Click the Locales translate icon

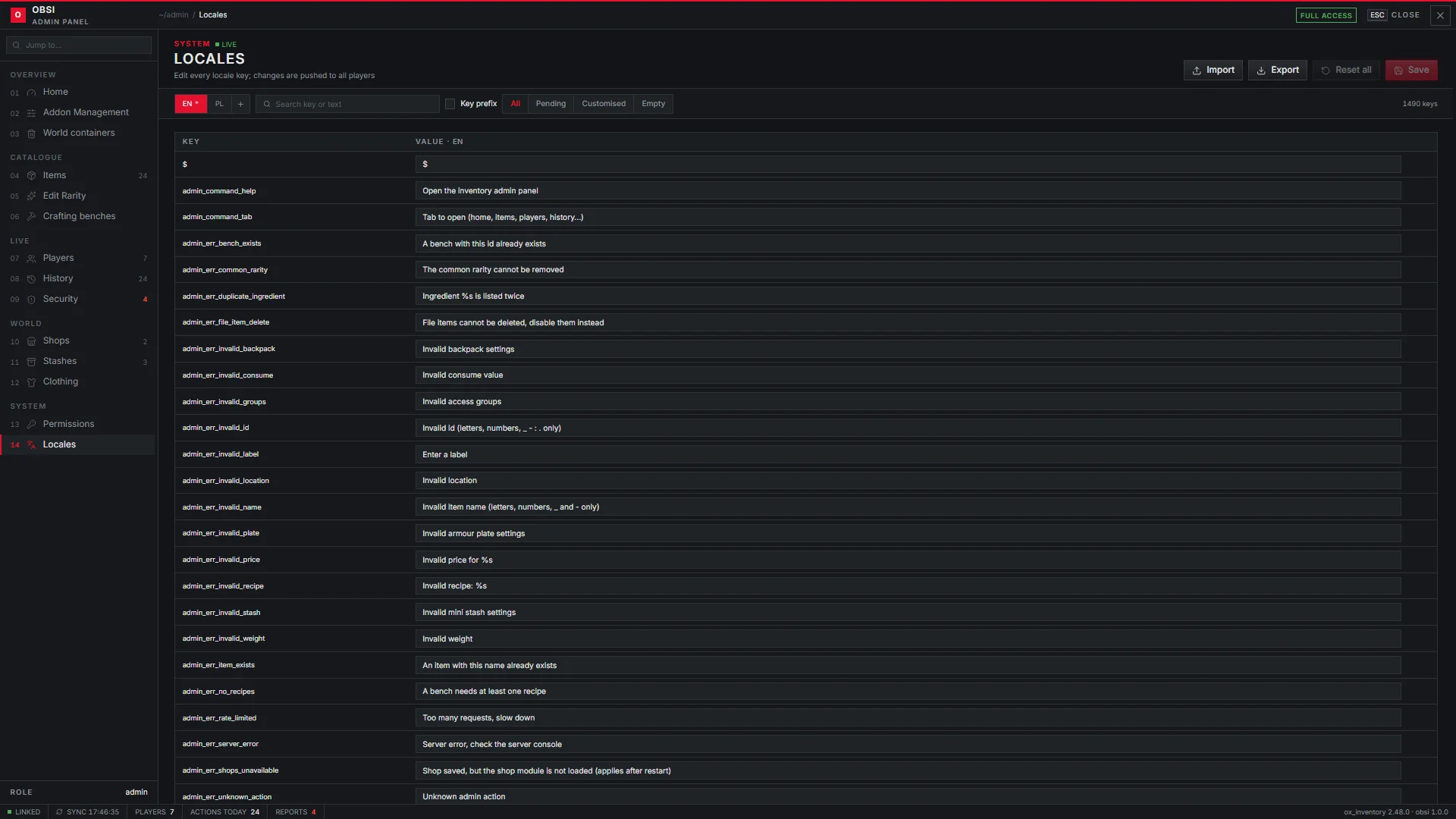[32, 445]
